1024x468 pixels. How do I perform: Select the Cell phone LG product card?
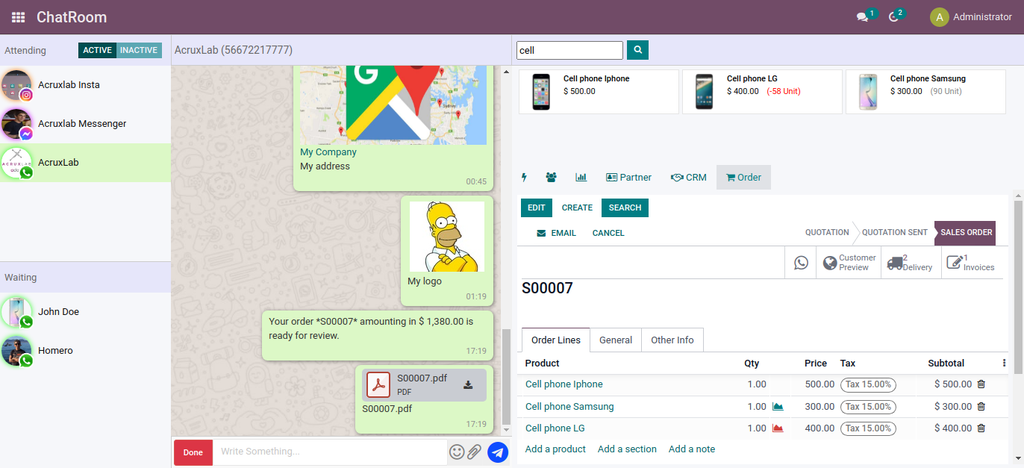coord(762,91)
